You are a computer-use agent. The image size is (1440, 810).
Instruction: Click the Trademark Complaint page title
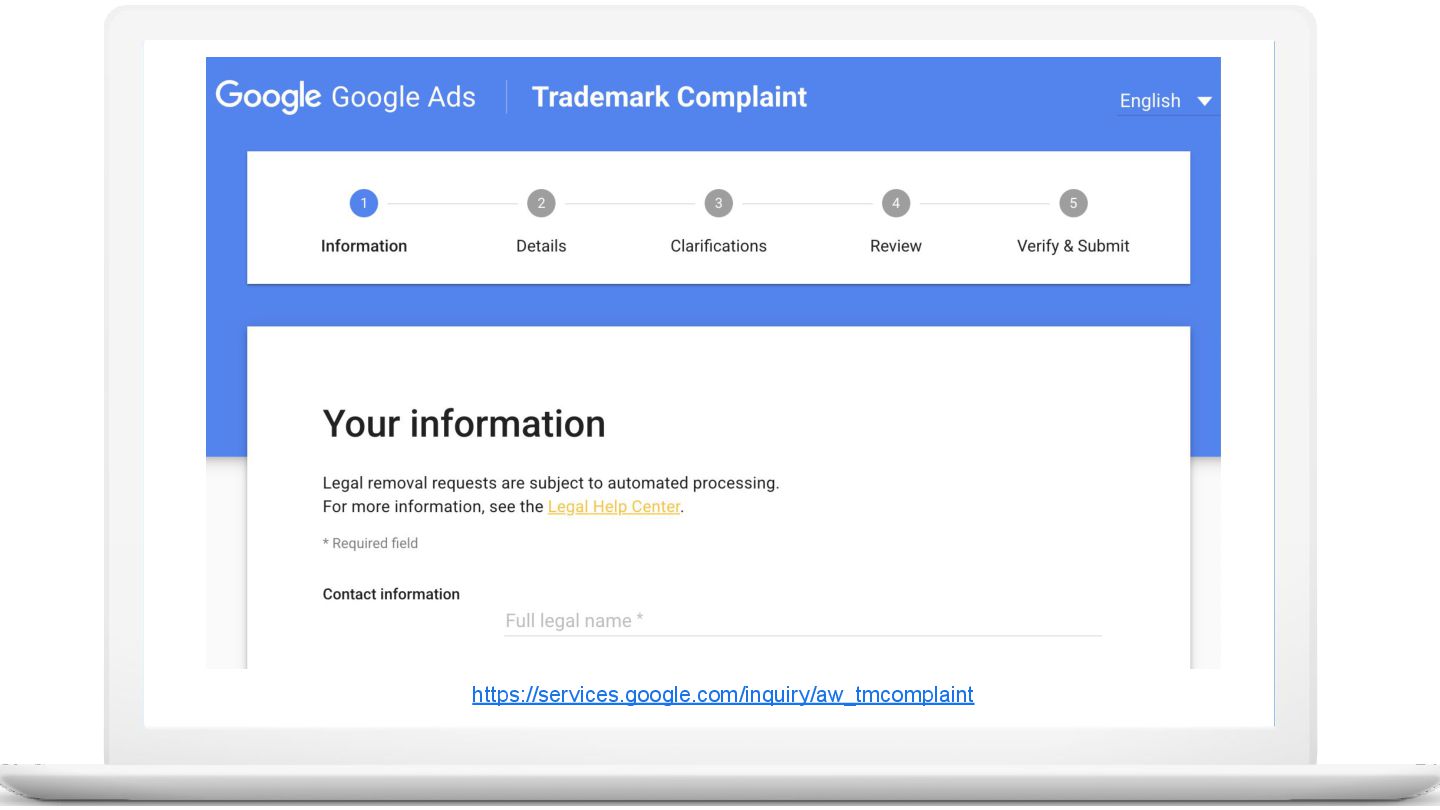tap(669, 97)
